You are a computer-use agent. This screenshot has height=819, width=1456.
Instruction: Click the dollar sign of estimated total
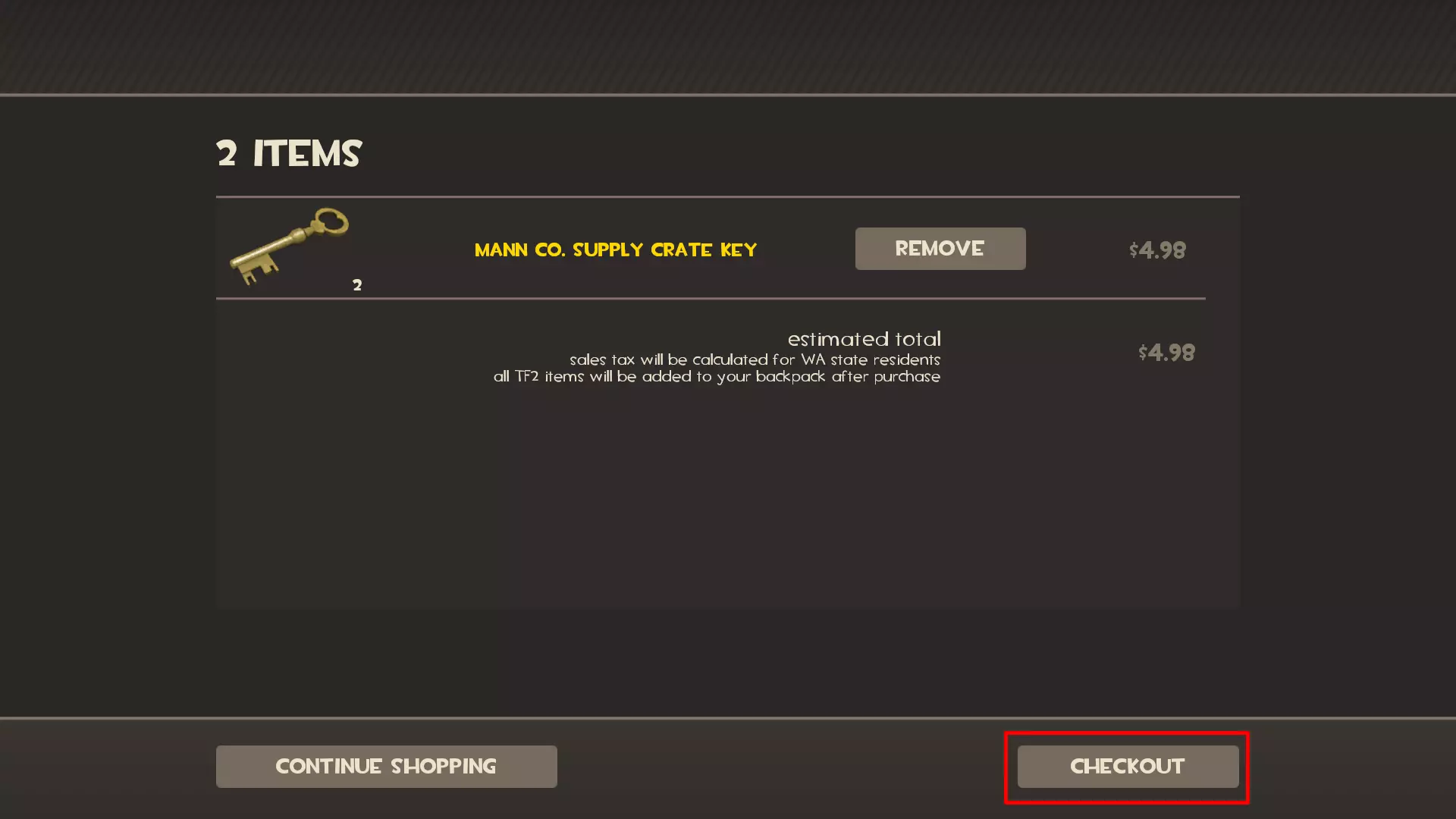tap(1143, 353)
